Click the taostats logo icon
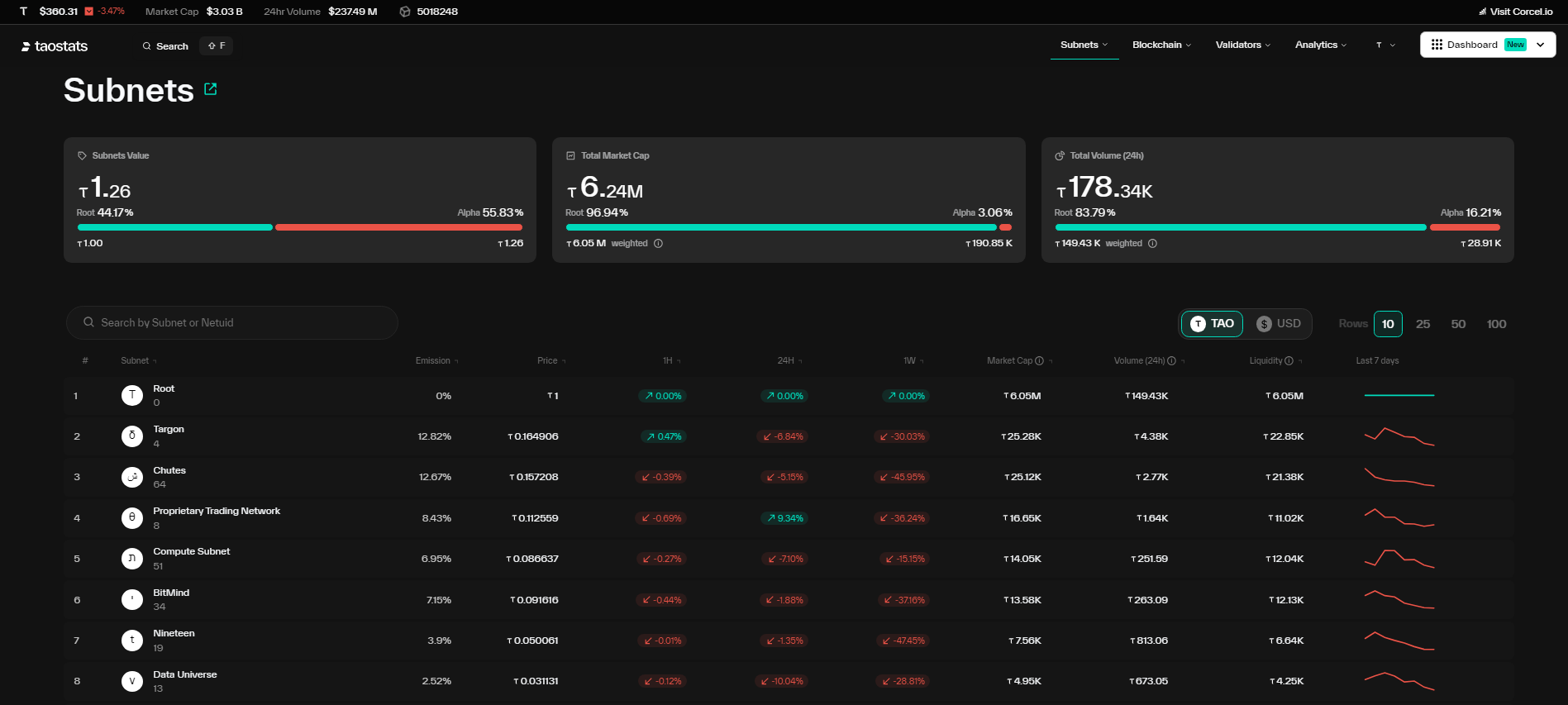The height and width of the screenshot is (705, 1568). click(26, 46)
